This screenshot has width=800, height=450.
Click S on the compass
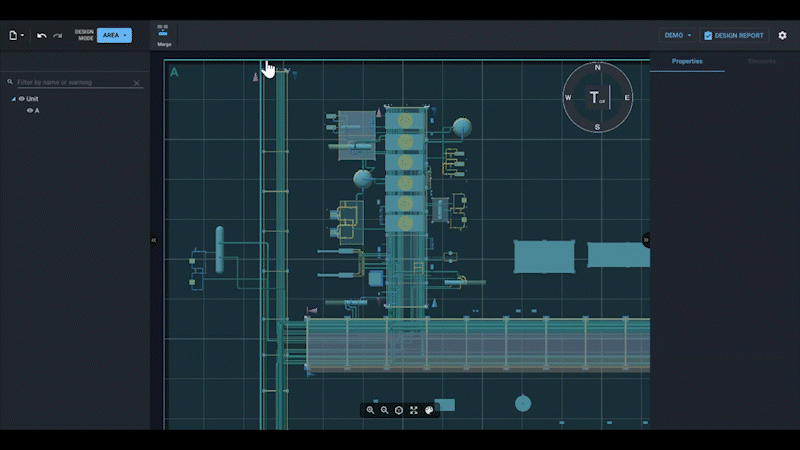597,127
